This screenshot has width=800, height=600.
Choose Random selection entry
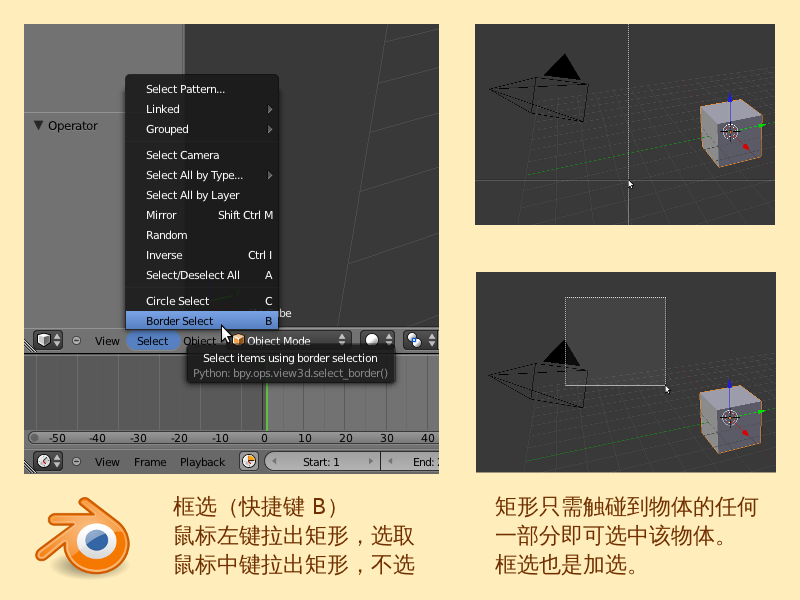tap(202, 235)
